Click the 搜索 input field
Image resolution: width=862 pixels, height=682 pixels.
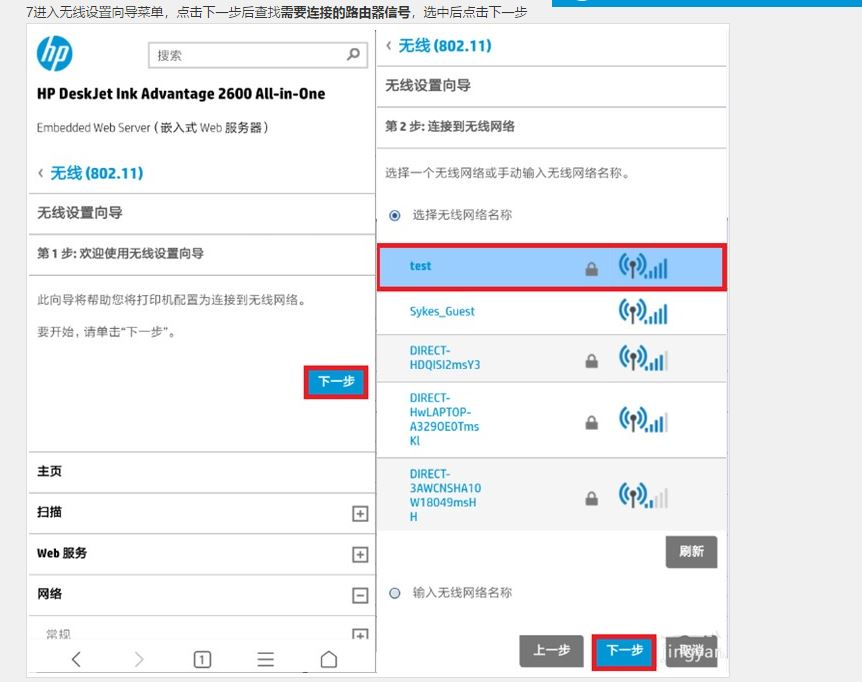click(258, 55)
